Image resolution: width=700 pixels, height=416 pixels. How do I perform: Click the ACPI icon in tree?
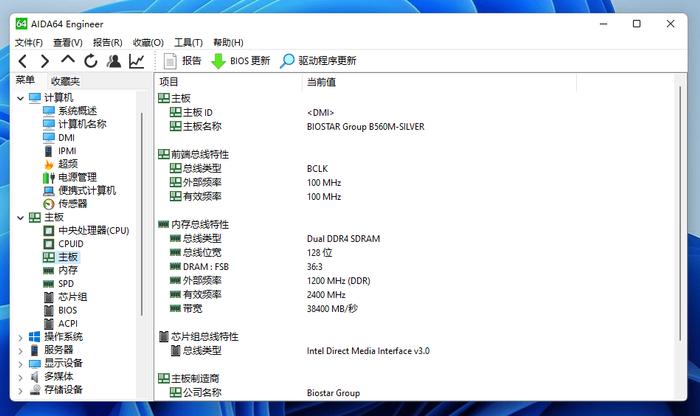pyautogui.click(x=49, y=324)
